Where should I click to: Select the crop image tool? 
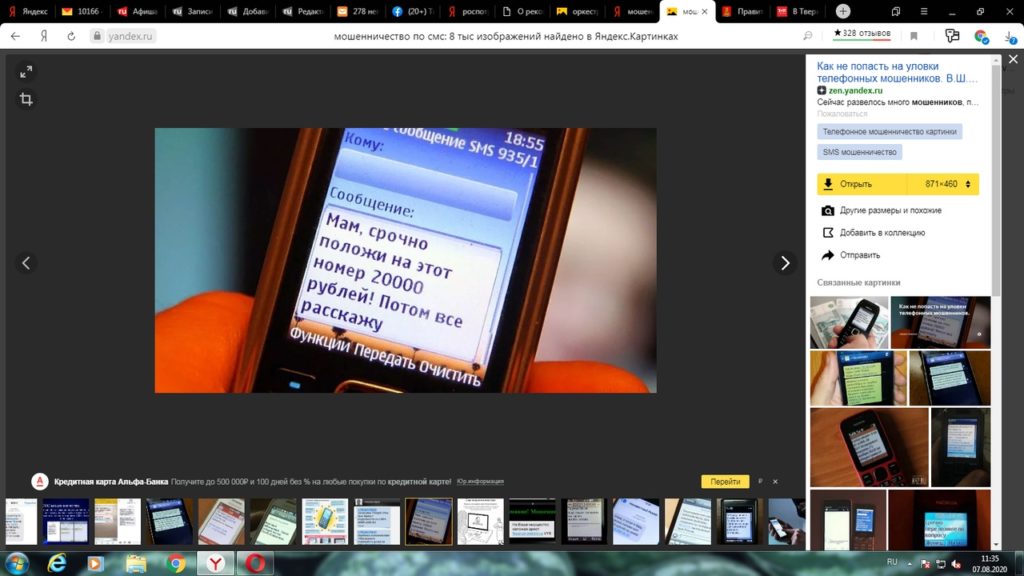pyautogui.click(x=26, y=99)
